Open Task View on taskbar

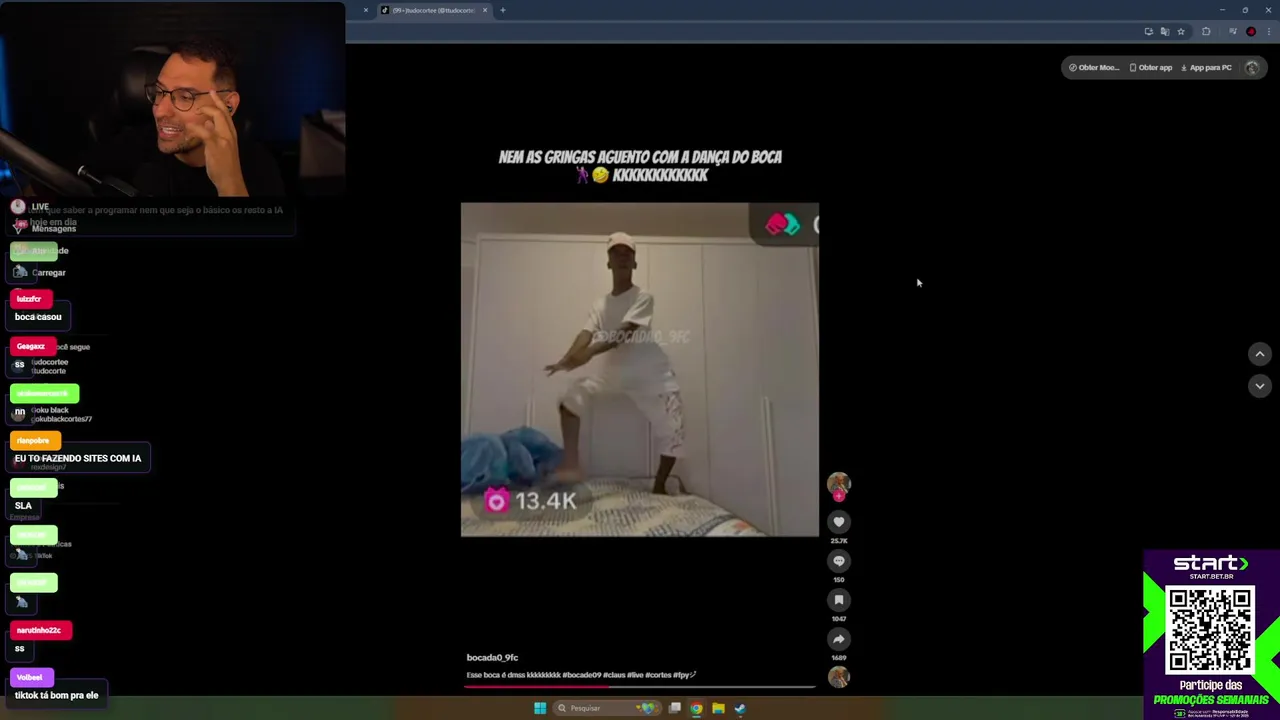[675, 708]
